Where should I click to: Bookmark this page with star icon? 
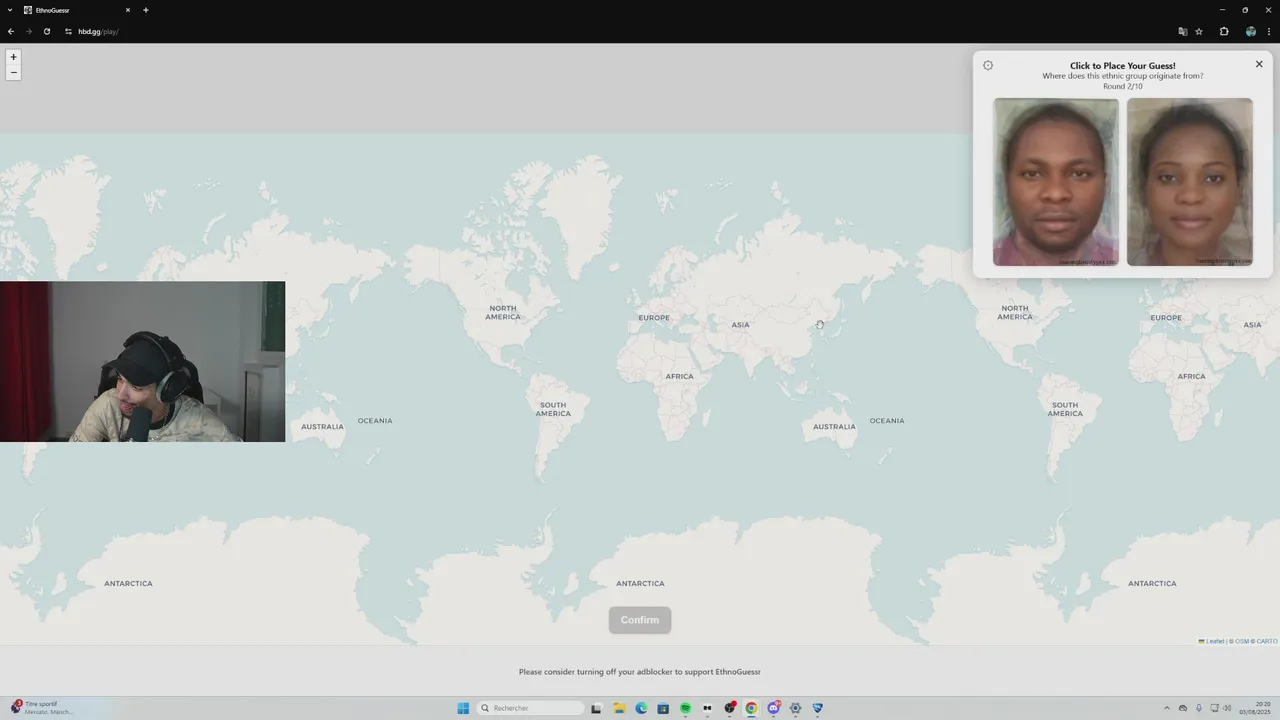(x=1199, y=31)
